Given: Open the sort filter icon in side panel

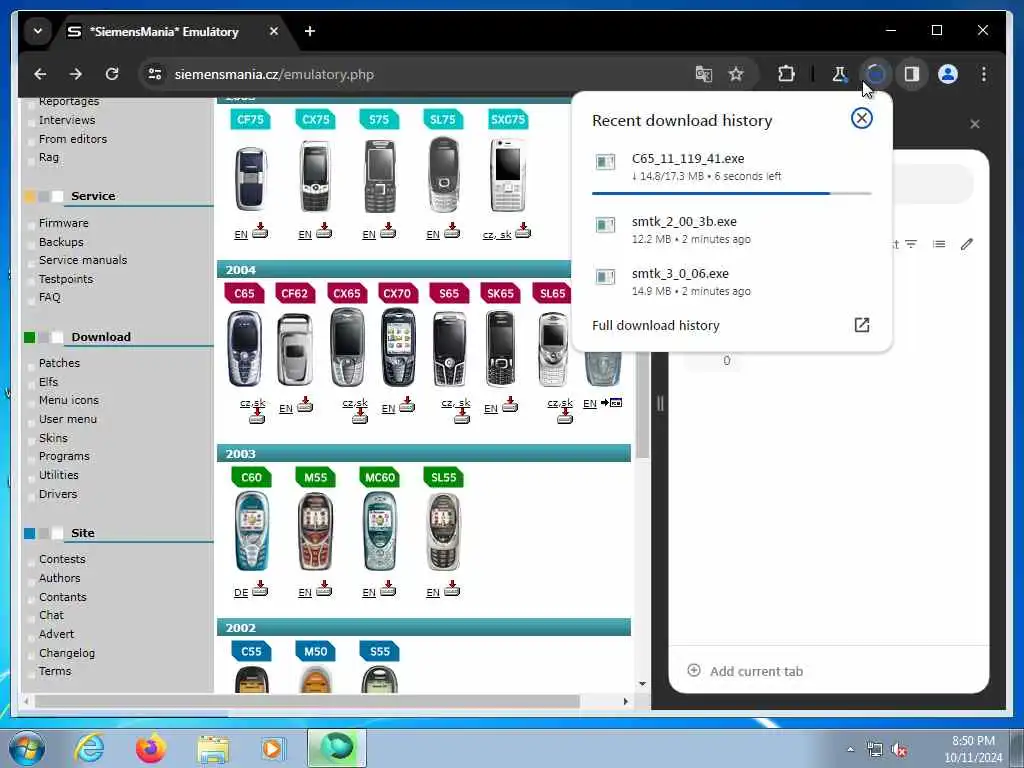Looking at the screenshot, I should click(x=911, y=244).
